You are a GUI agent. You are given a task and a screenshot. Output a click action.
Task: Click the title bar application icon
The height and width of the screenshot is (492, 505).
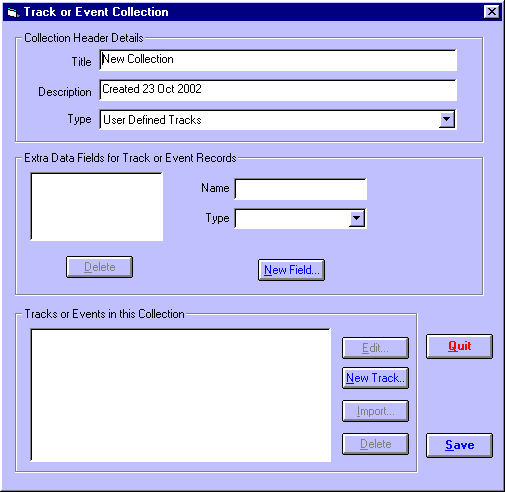[12, 12]
